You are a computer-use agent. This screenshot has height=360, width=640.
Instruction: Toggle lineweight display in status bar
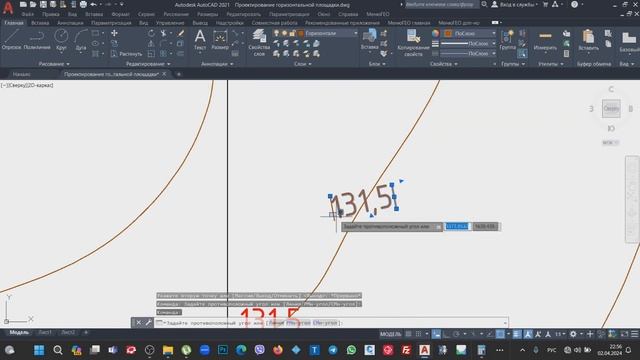pos(517,334)
